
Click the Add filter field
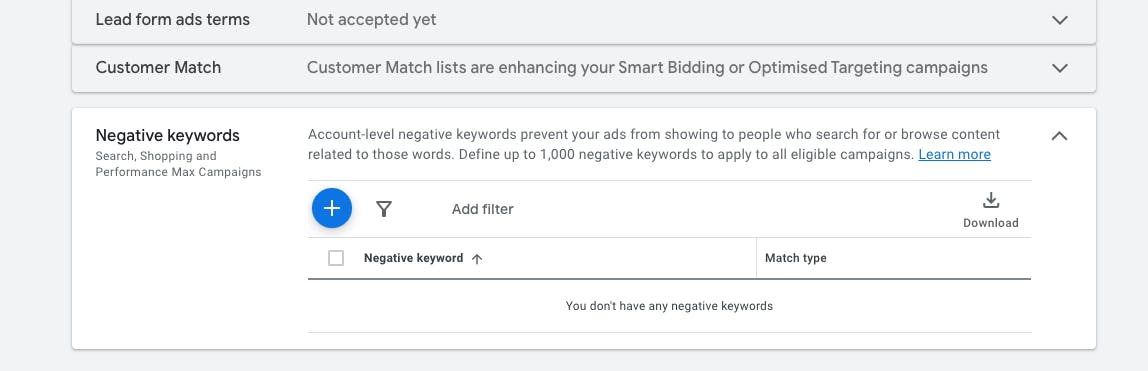pos(482,209)
